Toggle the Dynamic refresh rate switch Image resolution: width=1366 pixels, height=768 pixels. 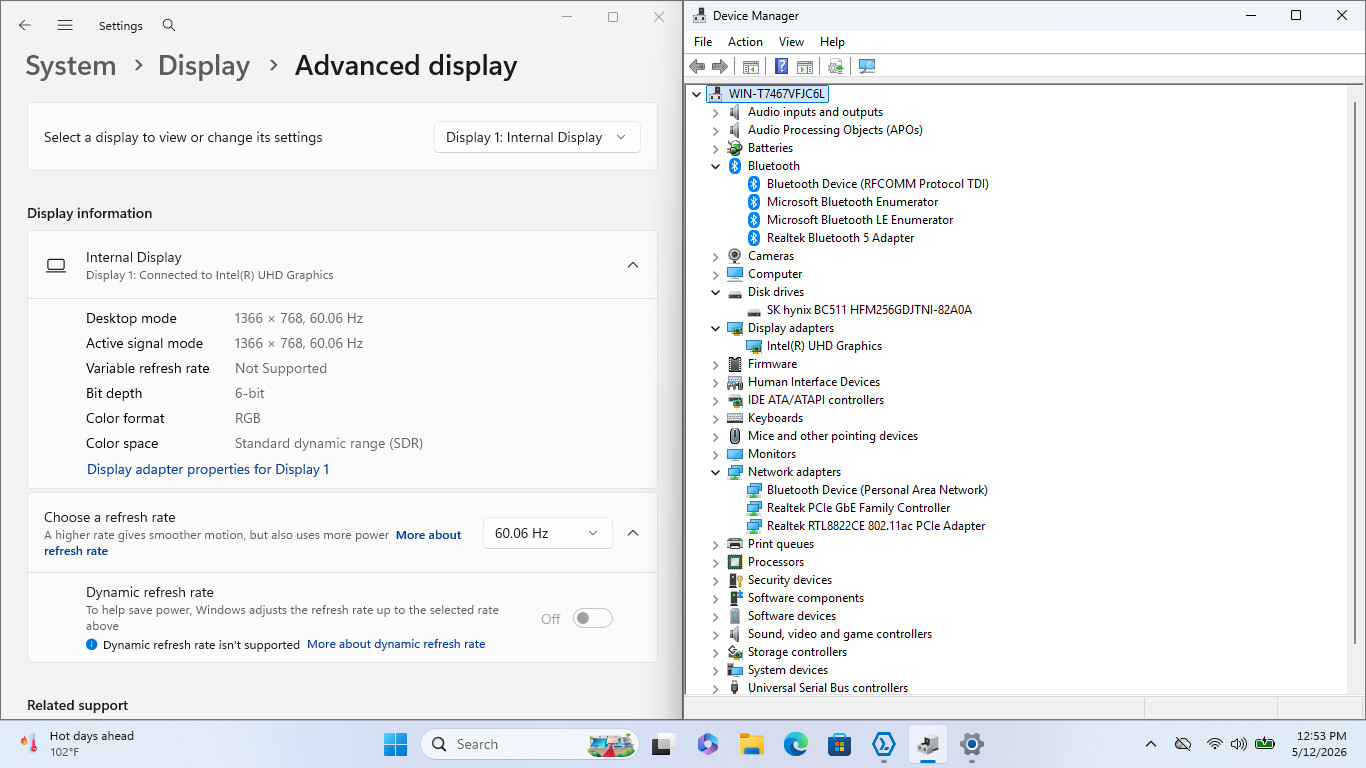tap(592, 618)
